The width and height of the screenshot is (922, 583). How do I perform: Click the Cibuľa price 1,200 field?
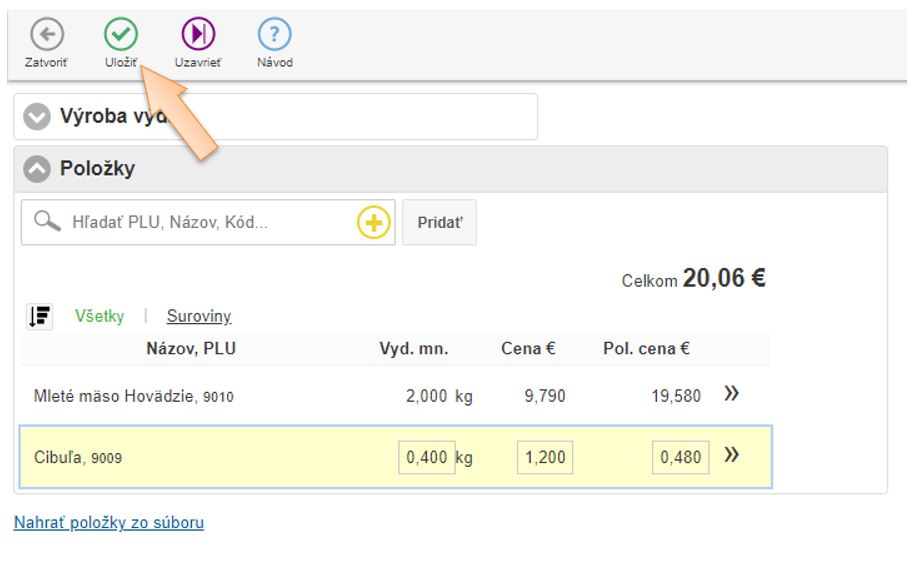point(545,458)
